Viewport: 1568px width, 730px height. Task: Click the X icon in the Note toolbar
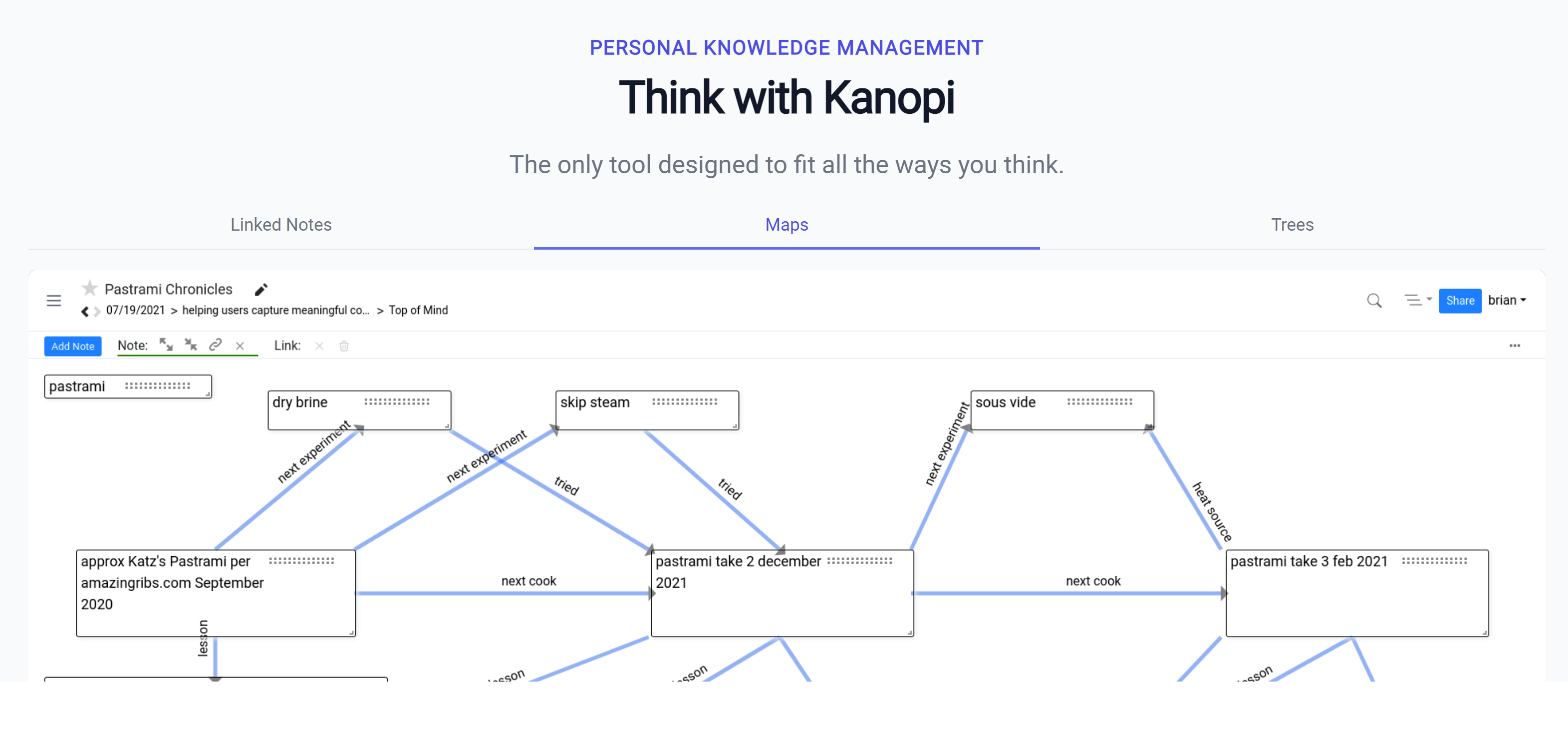(x=240, y=346)
